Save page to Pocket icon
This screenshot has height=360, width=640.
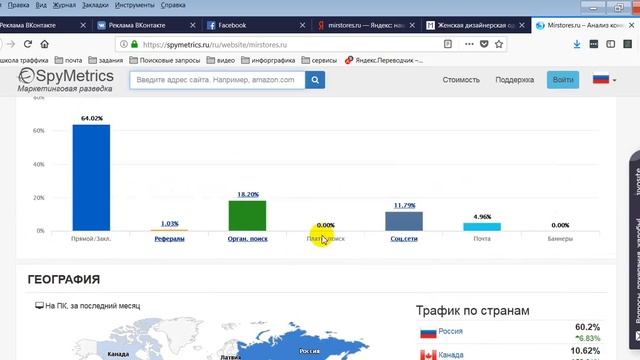[484, 44]
